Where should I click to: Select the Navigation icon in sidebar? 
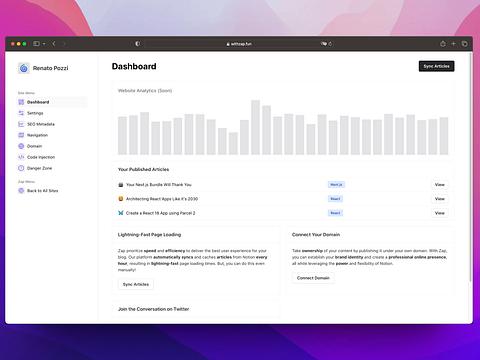click(x=21, y=135)
